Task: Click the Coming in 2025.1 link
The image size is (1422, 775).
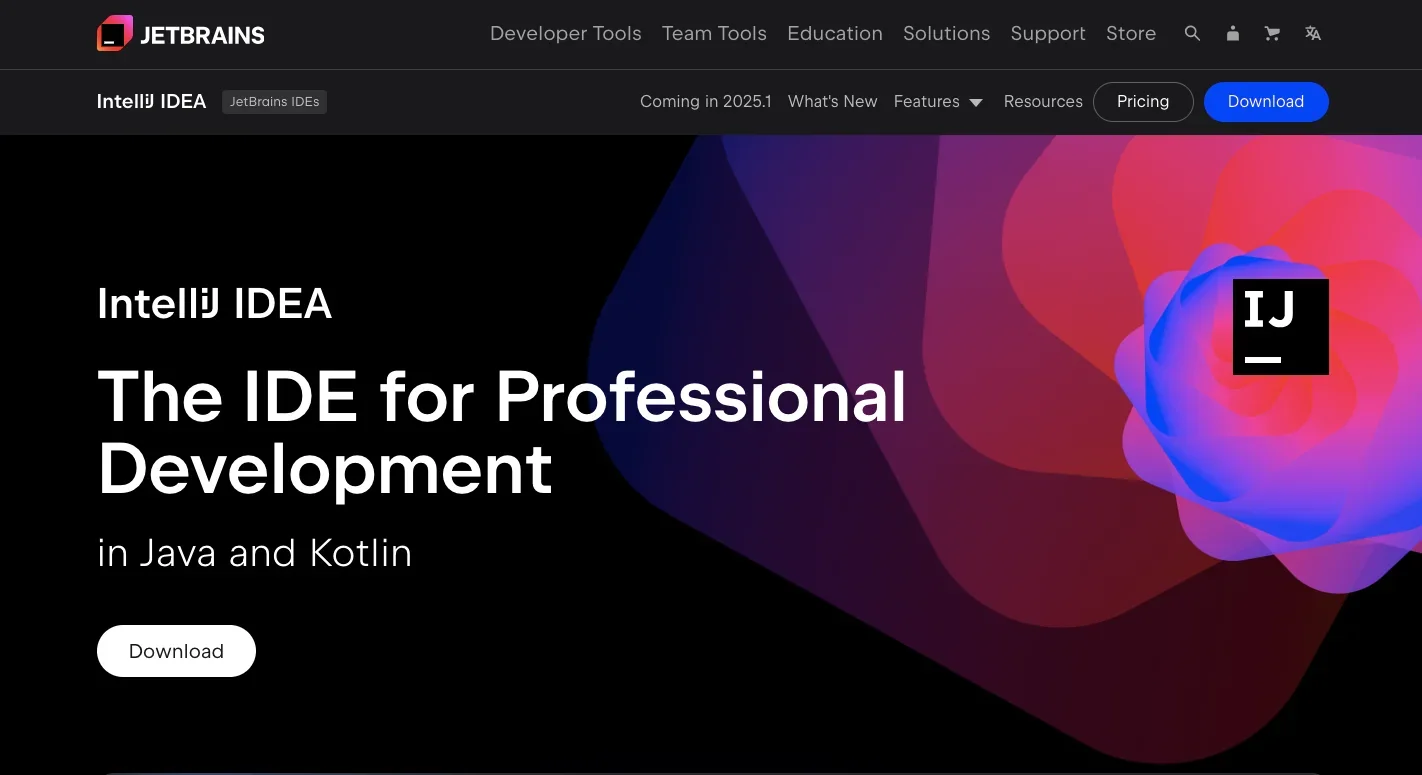Action: (705, 102)
